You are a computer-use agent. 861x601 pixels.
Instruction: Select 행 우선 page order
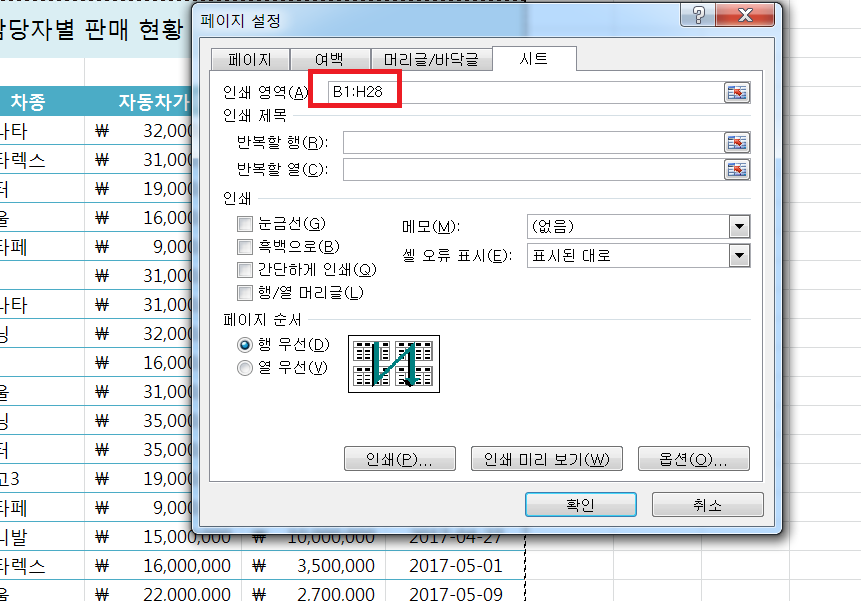point(245,344)
